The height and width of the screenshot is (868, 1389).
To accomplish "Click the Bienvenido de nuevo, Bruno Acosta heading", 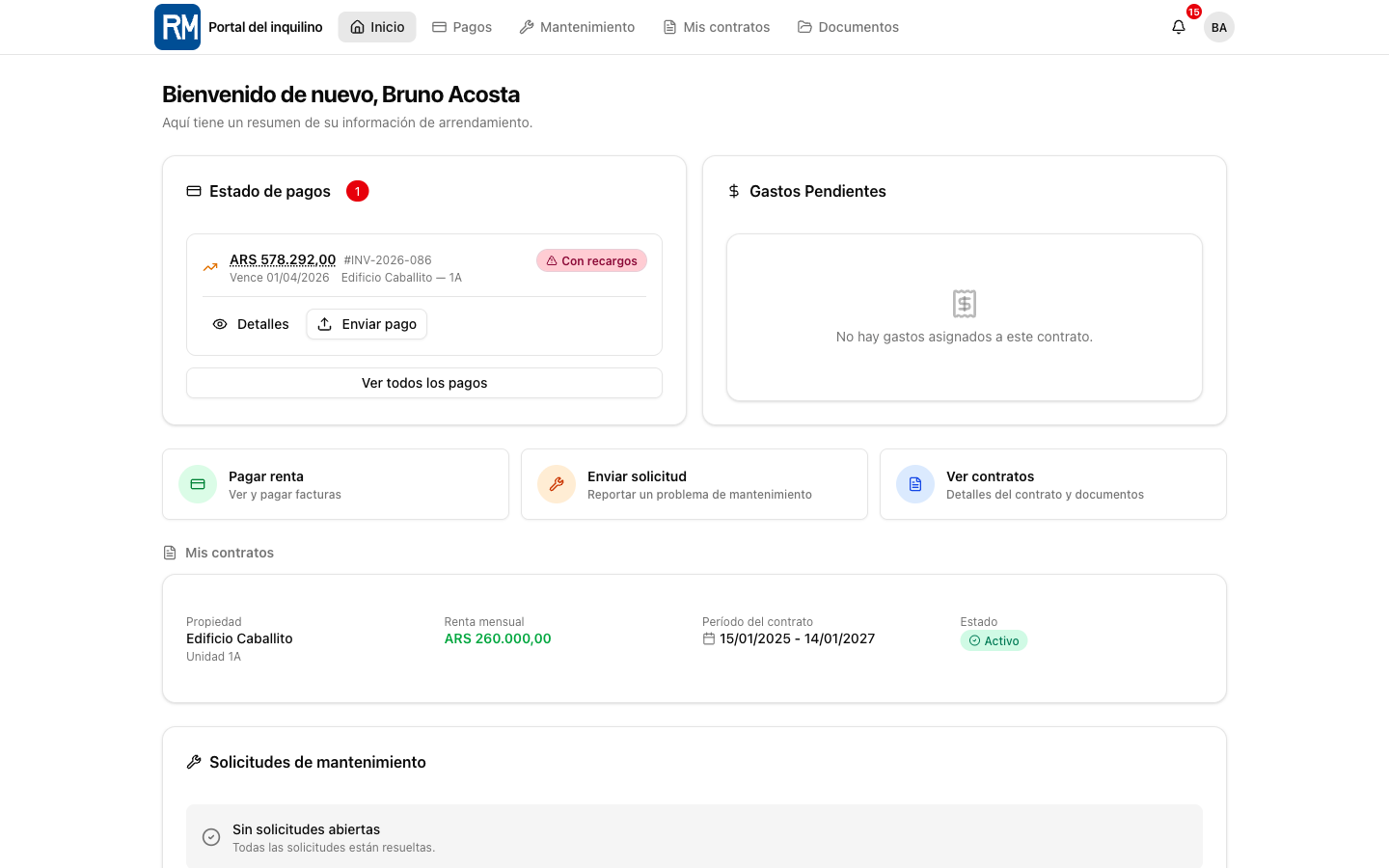I will (340, 95).
